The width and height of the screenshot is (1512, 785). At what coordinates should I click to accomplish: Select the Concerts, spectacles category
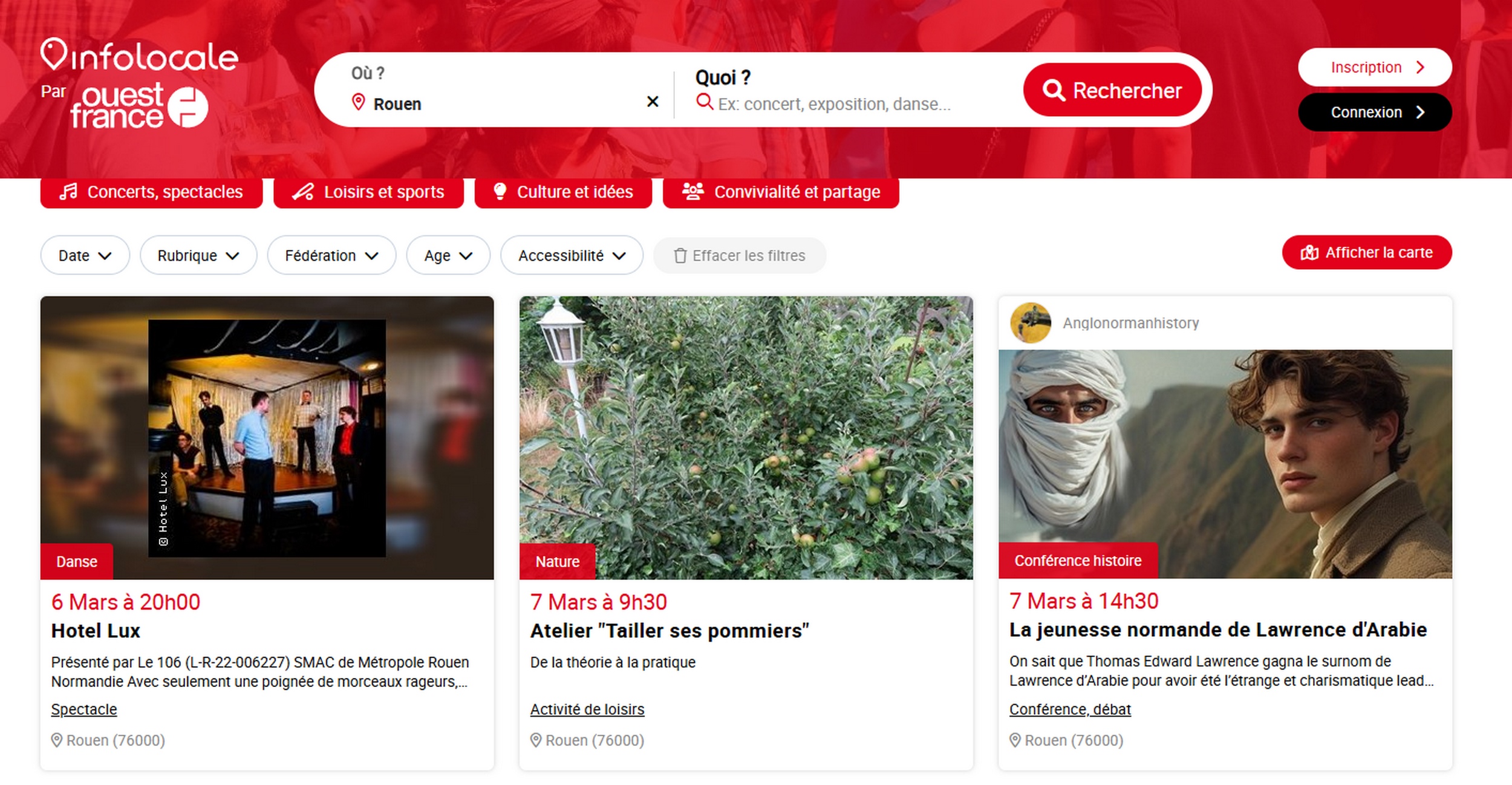151,192
